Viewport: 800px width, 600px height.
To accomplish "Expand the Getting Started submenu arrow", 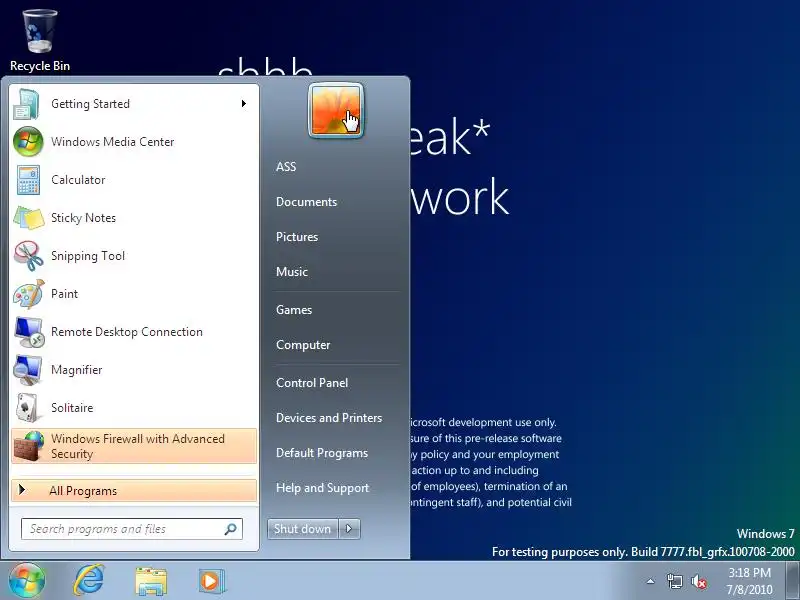I will 244,104.
